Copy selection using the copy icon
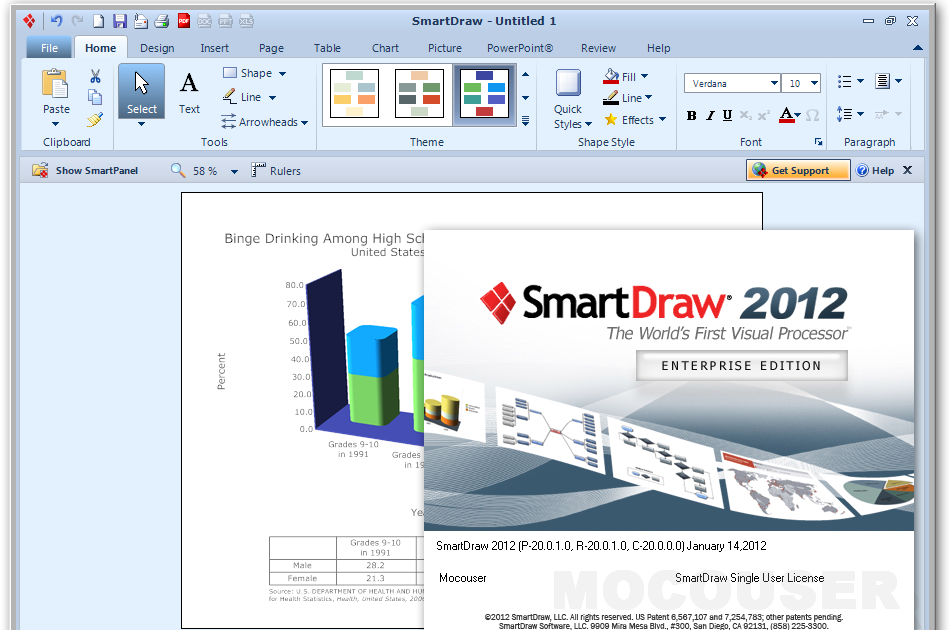 pyautogui.click(x=95, y=97)
